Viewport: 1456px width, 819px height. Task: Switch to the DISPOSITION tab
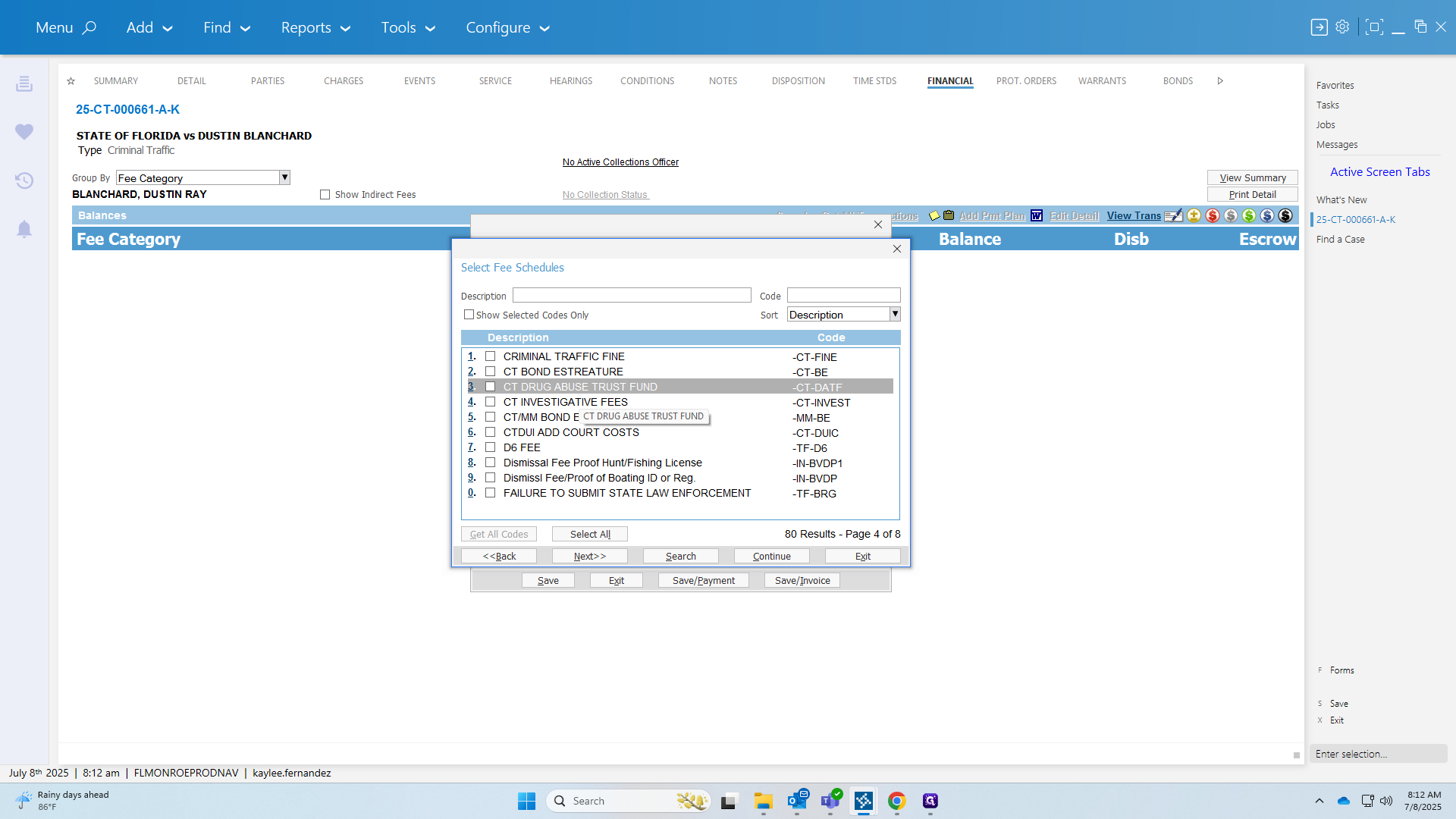click(799, 81)
